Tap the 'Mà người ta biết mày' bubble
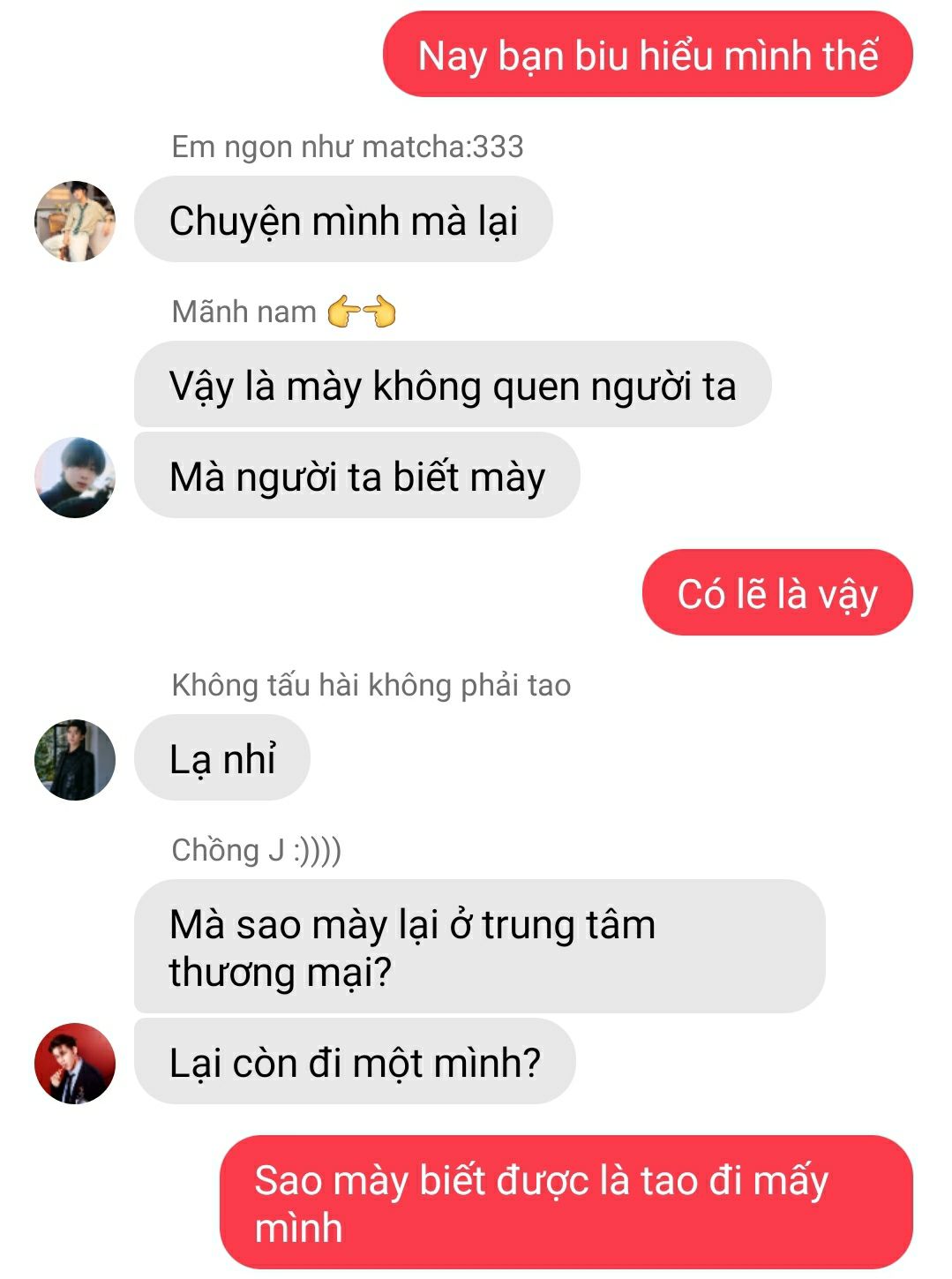Viewport: 952px width, 1279px height. [357, 476]
